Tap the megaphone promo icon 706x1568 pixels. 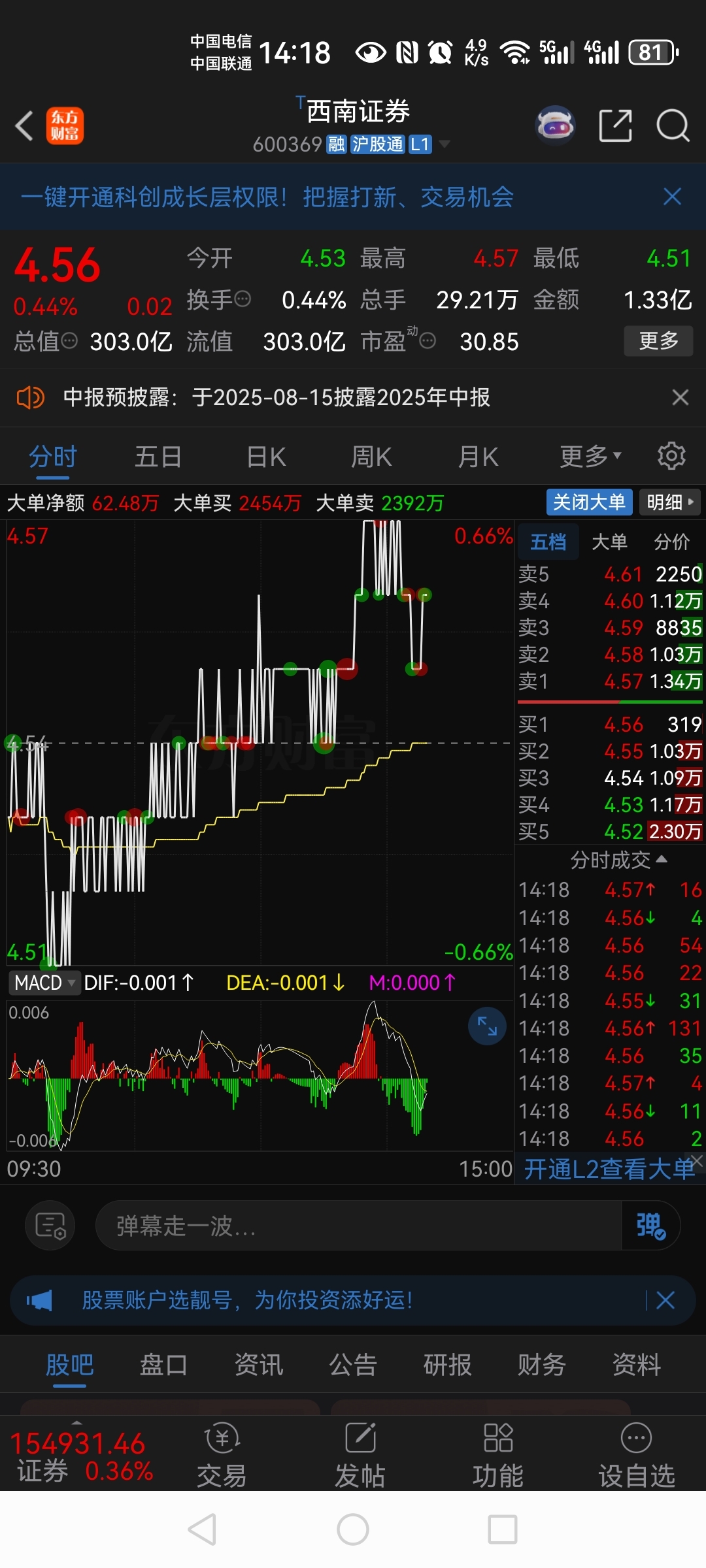39,1300
